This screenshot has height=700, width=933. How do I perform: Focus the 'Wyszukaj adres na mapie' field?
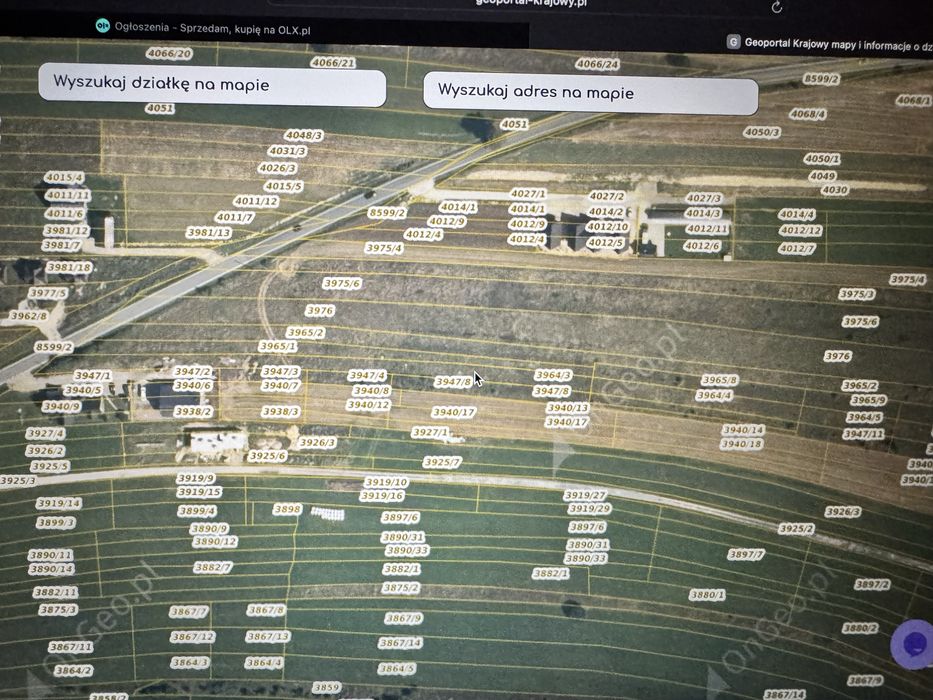click(591, 93)
